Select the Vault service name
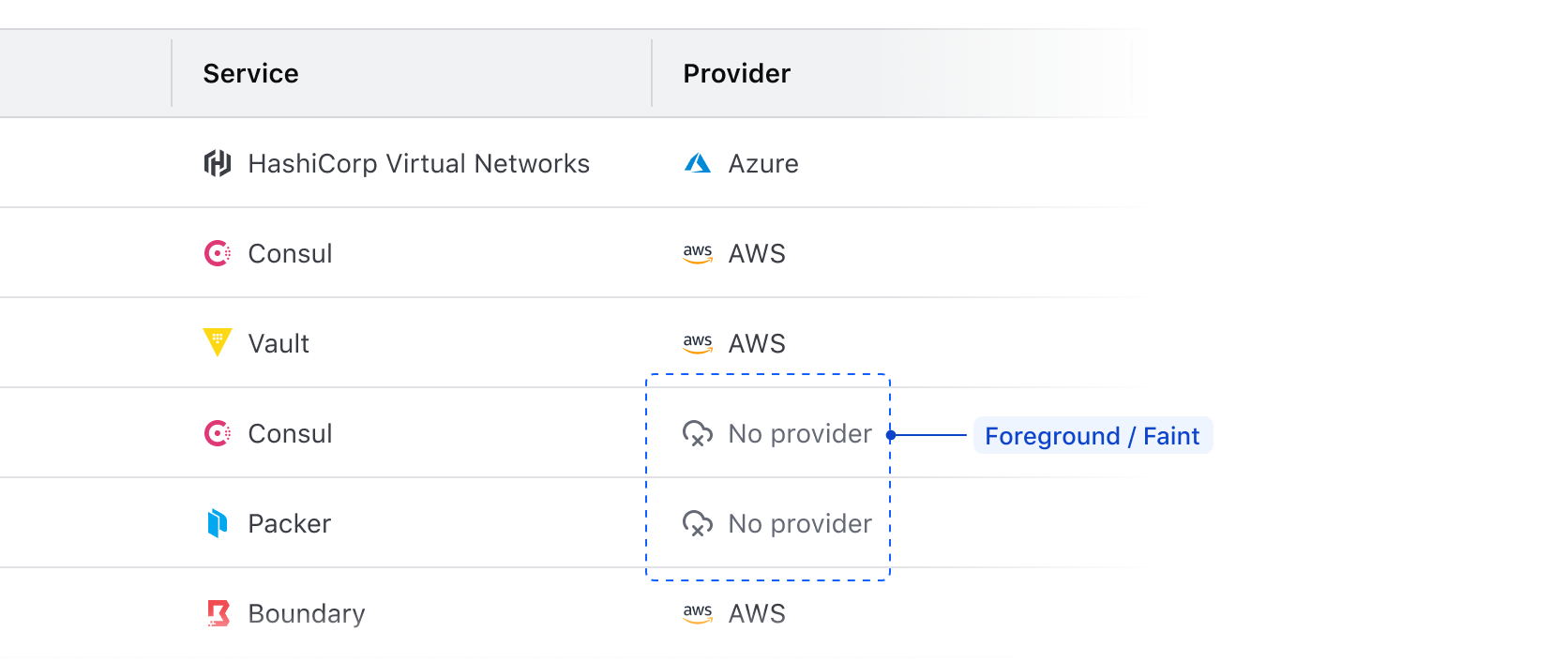 coord(279,344)
